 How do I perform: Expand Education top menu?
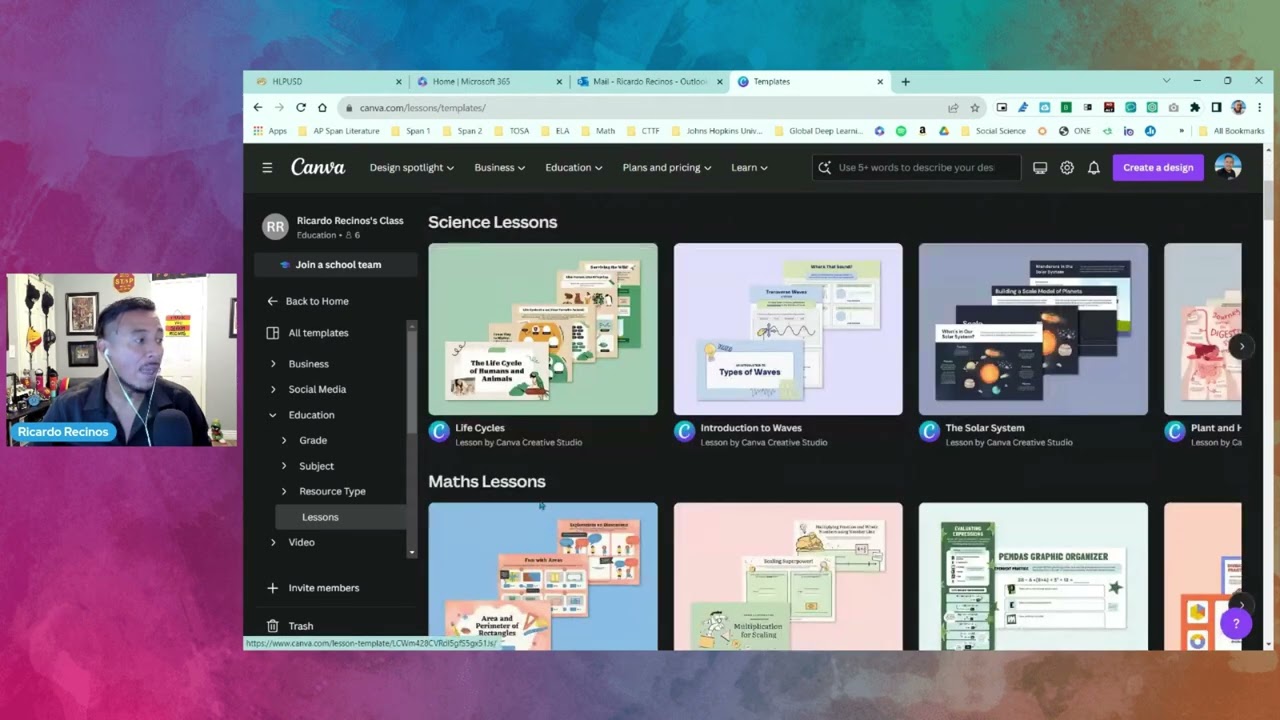[574, 168]
